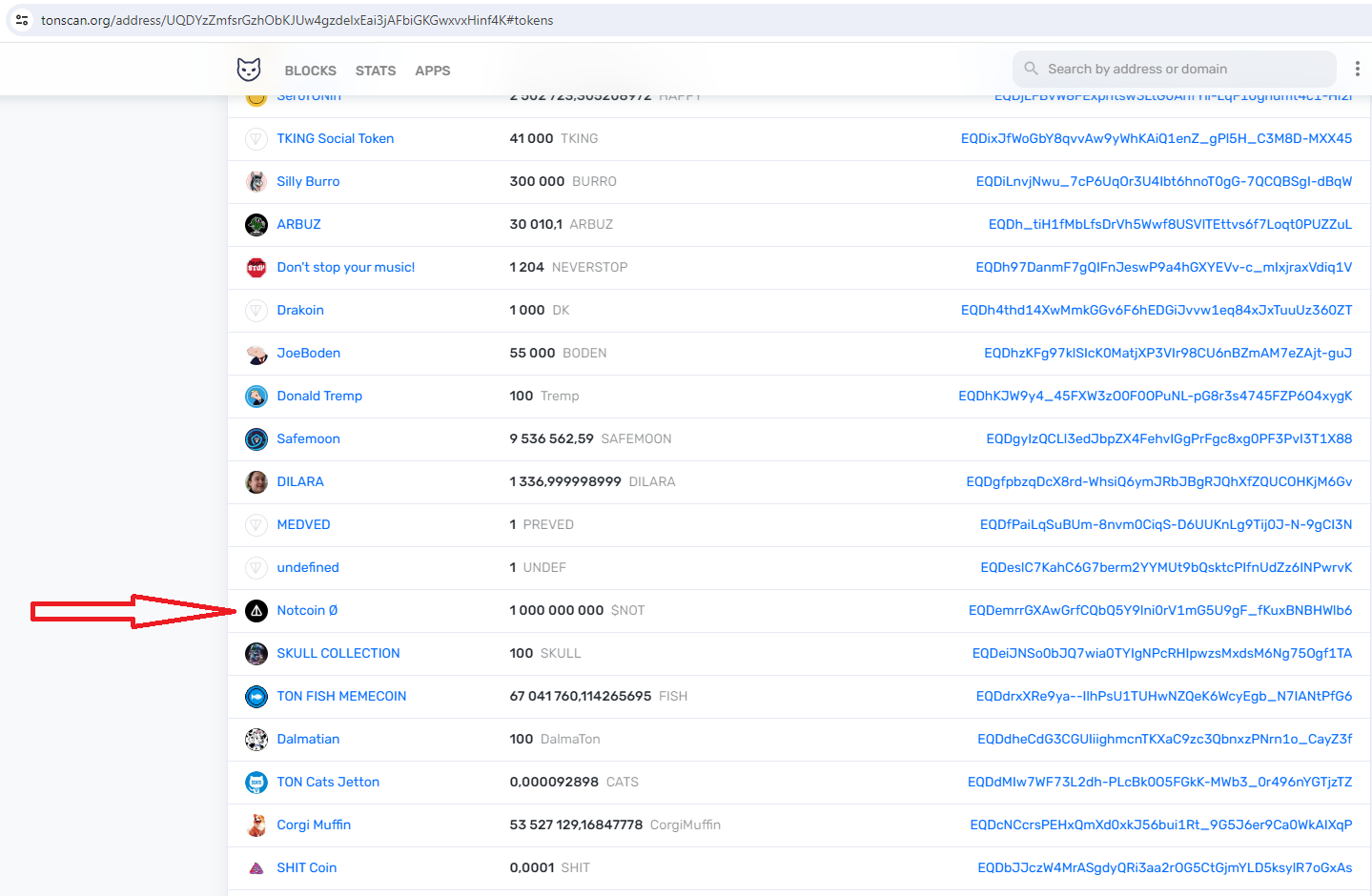This screenshot has height=896, width=1372.
Task: Click the Safemoon balance 9 536 562,59
Action: pyautogui.click(x=551, y=438)
